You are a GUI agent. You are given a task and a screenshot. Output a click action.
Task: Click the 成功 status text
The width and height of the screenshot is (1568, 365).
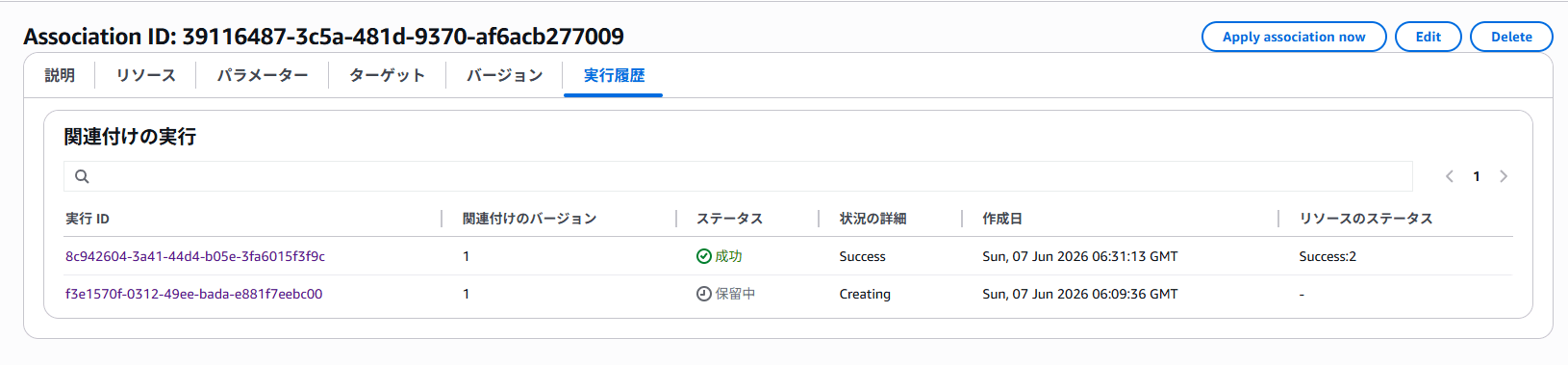tap(728, 256)
